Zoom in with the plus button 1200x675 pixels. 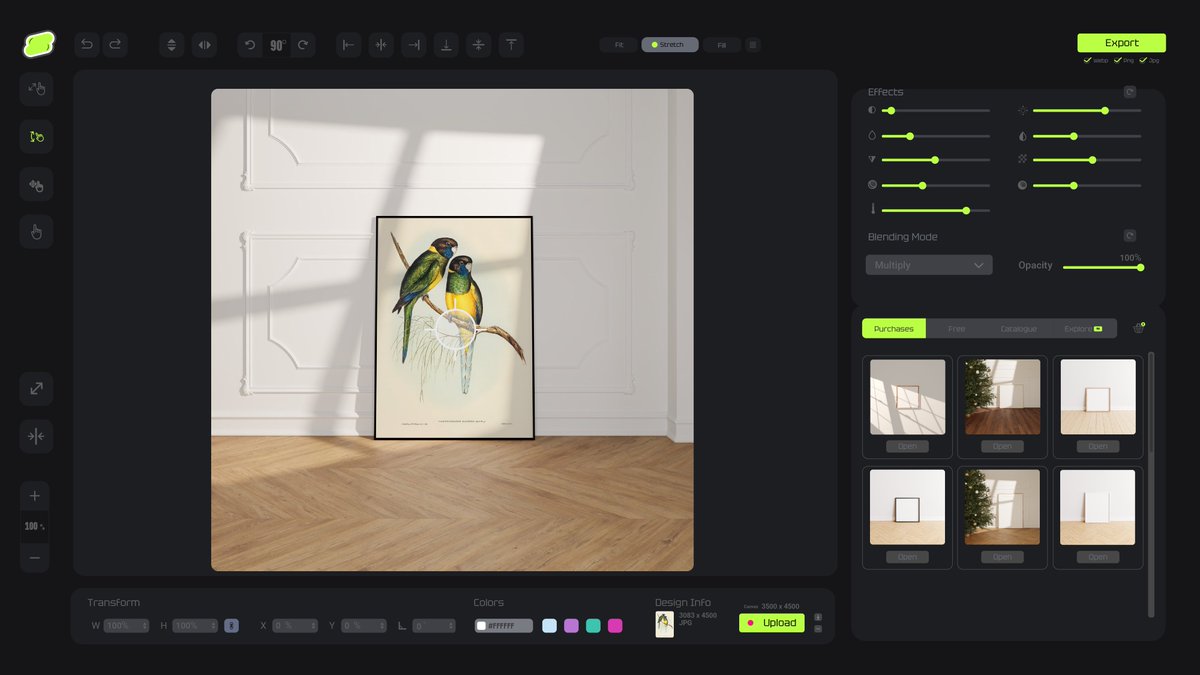click(x=35, y=496)
